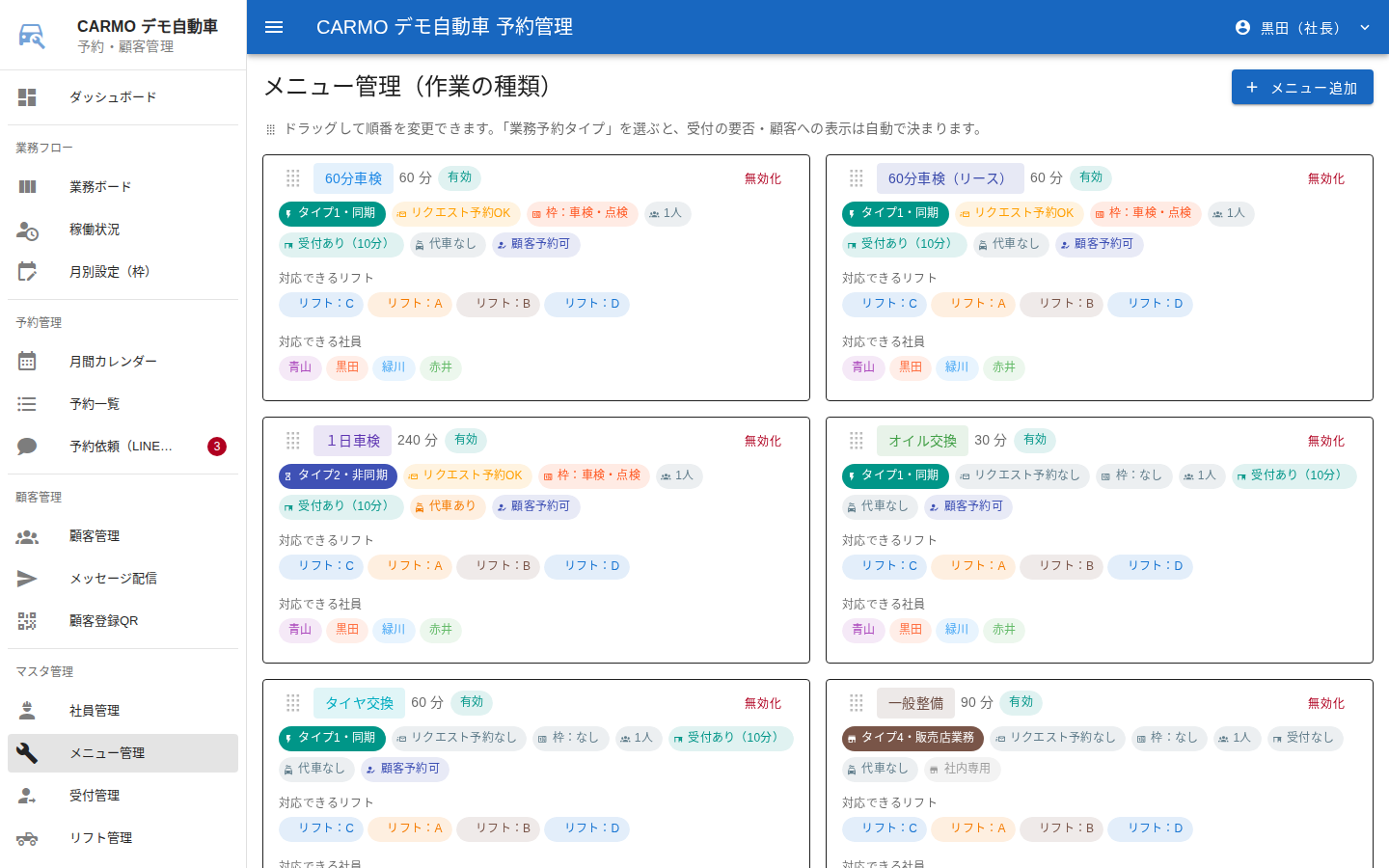Click the 顧客管理 people icon
The height and width of the screenshot is (868, 1389).
(x=27, y=536)
